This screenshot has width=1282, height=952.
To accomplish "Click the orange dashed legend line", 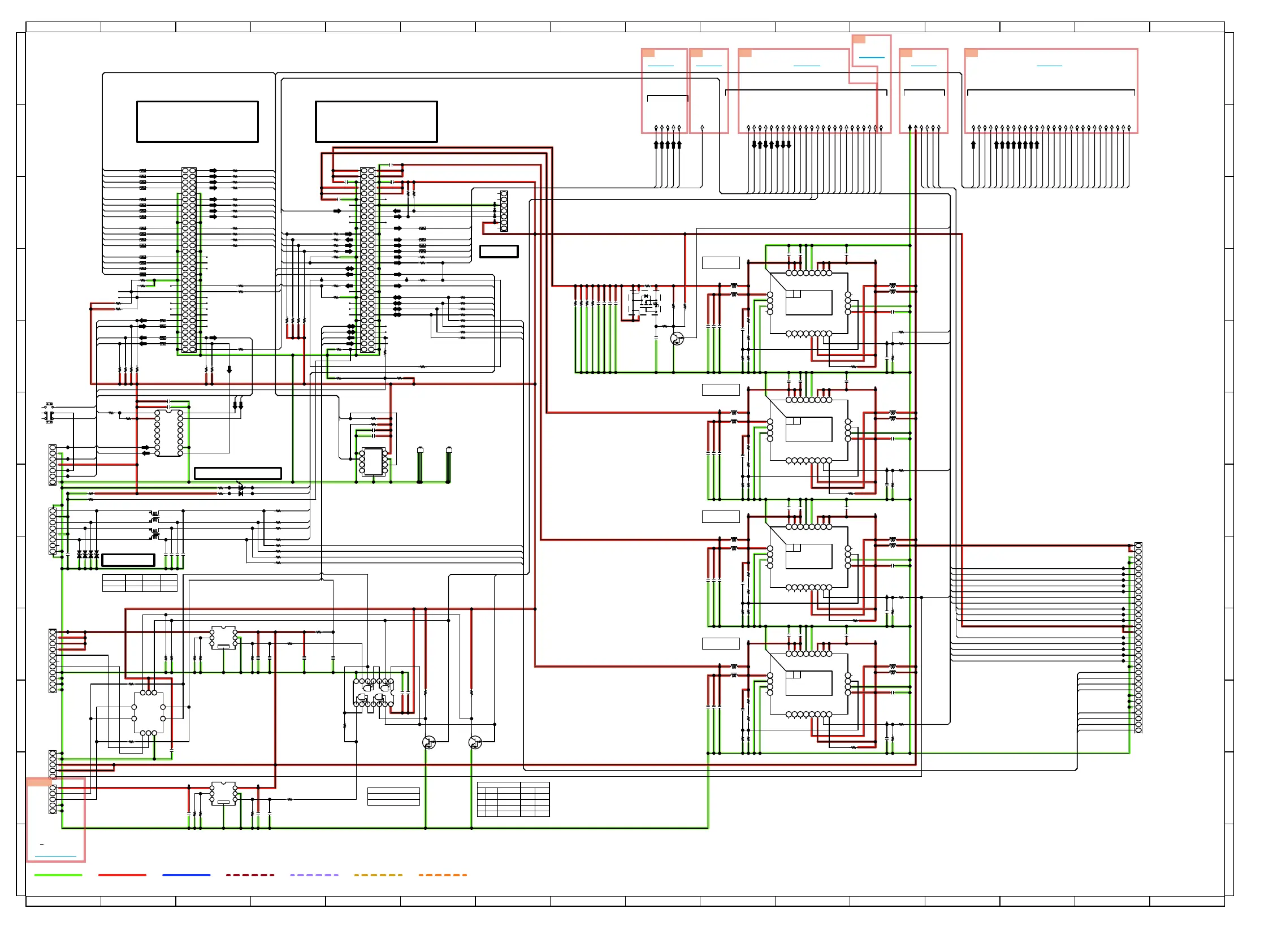I will coord(443,875).
